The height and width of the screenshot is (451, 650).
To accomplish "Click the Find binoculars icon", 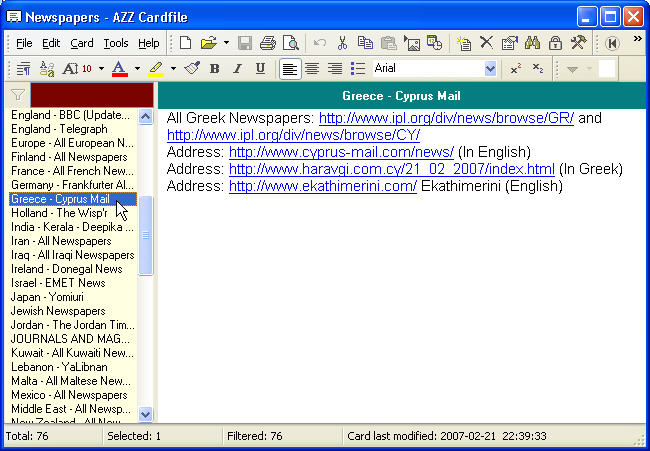I will pyautogui.click(x=532, y=43).
